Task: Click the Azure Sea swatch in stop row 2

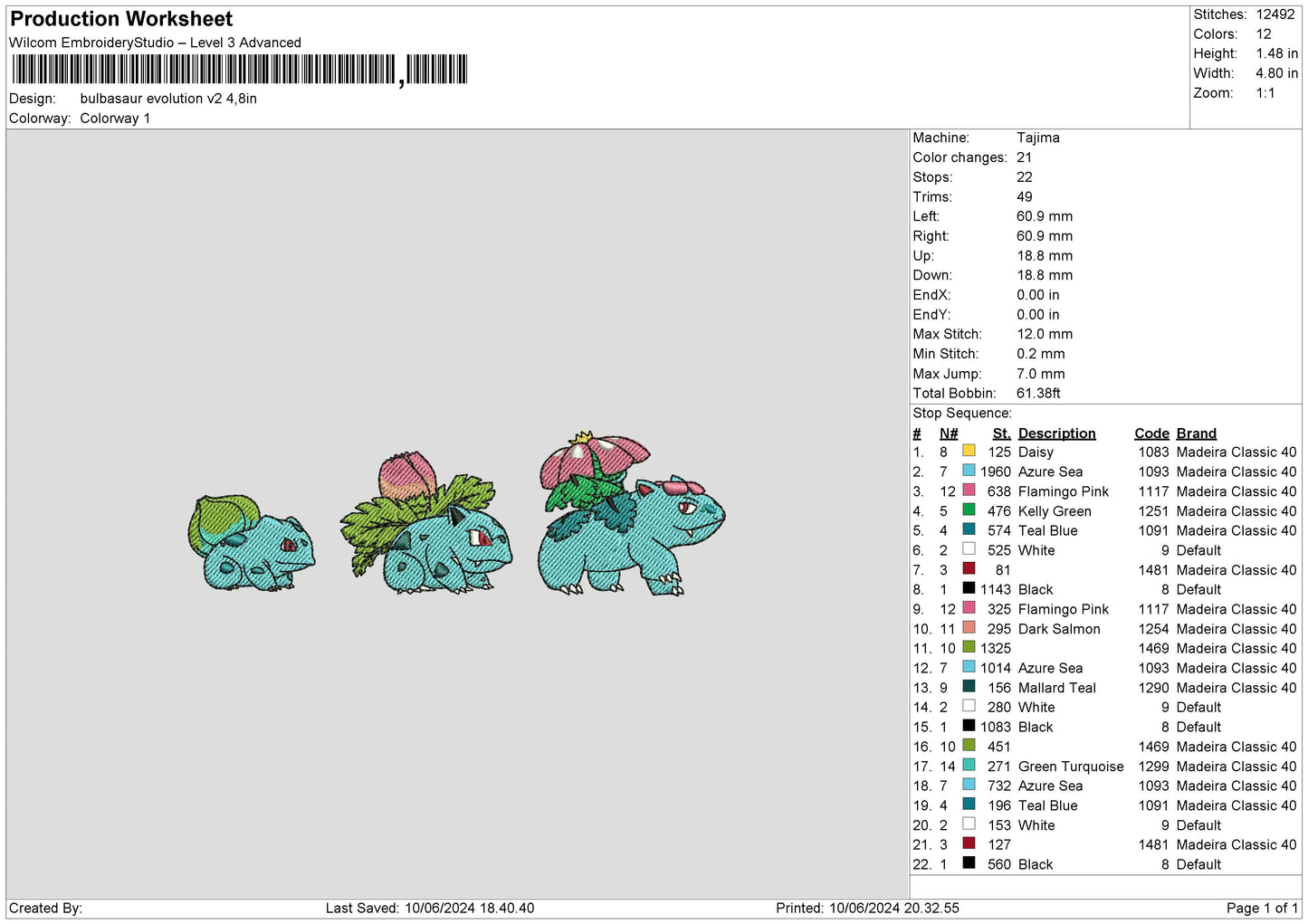Action: [969, 471]
